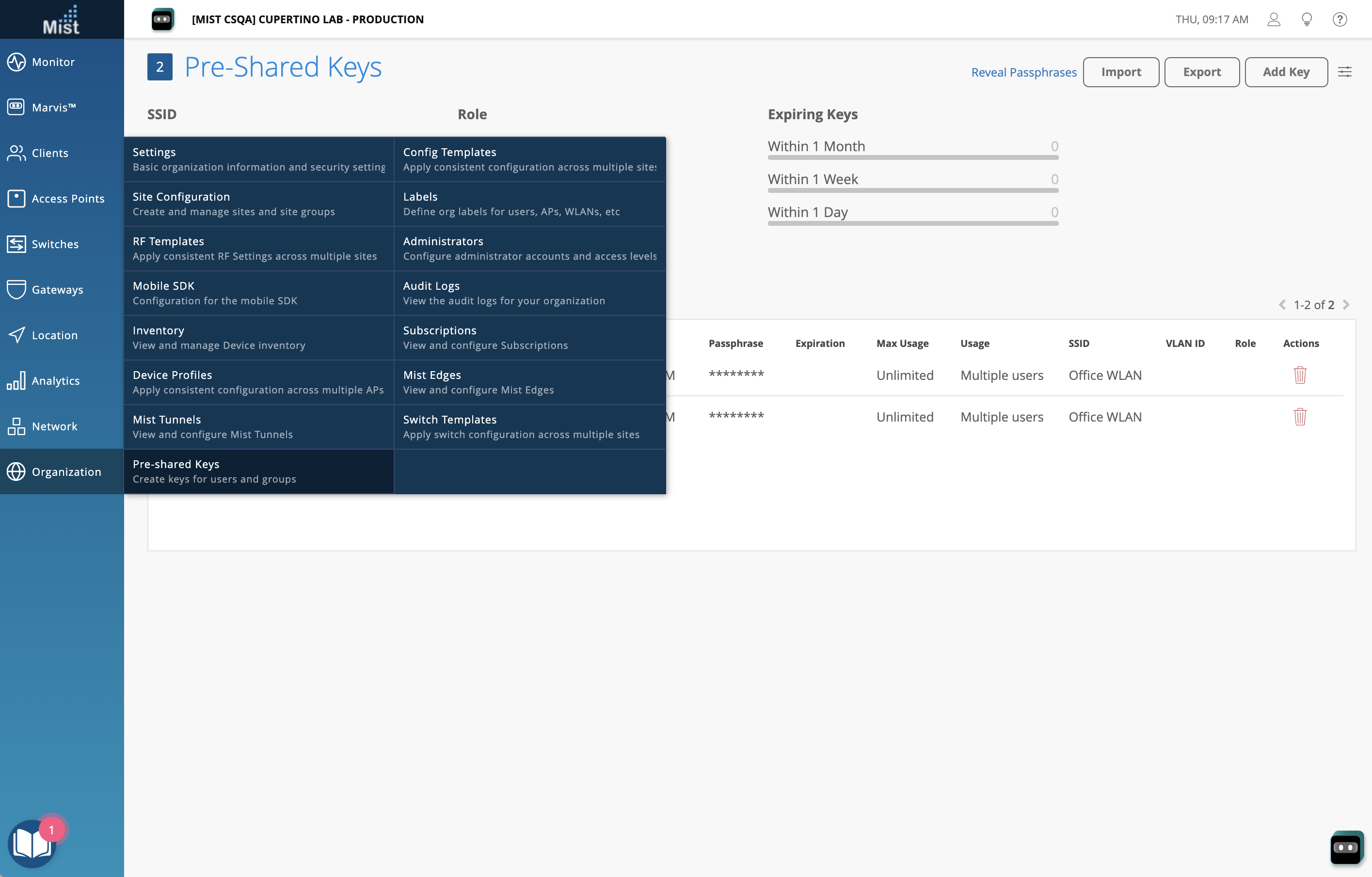This screenshot has width=1372, height=877.
Task: Open the Access Points section
Action: point(67,198)
